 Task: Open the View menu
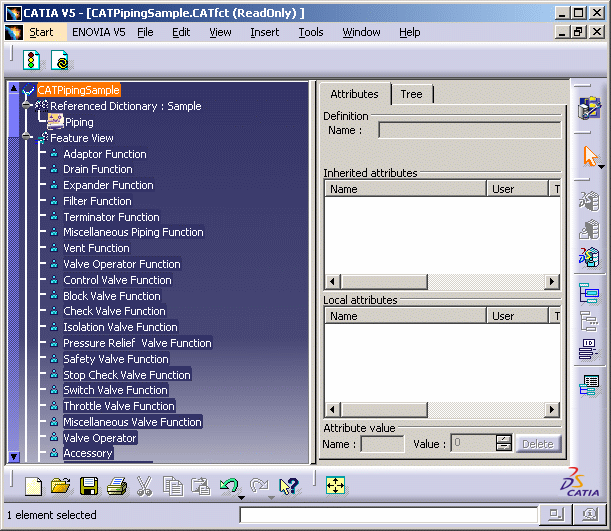[220, 32]
